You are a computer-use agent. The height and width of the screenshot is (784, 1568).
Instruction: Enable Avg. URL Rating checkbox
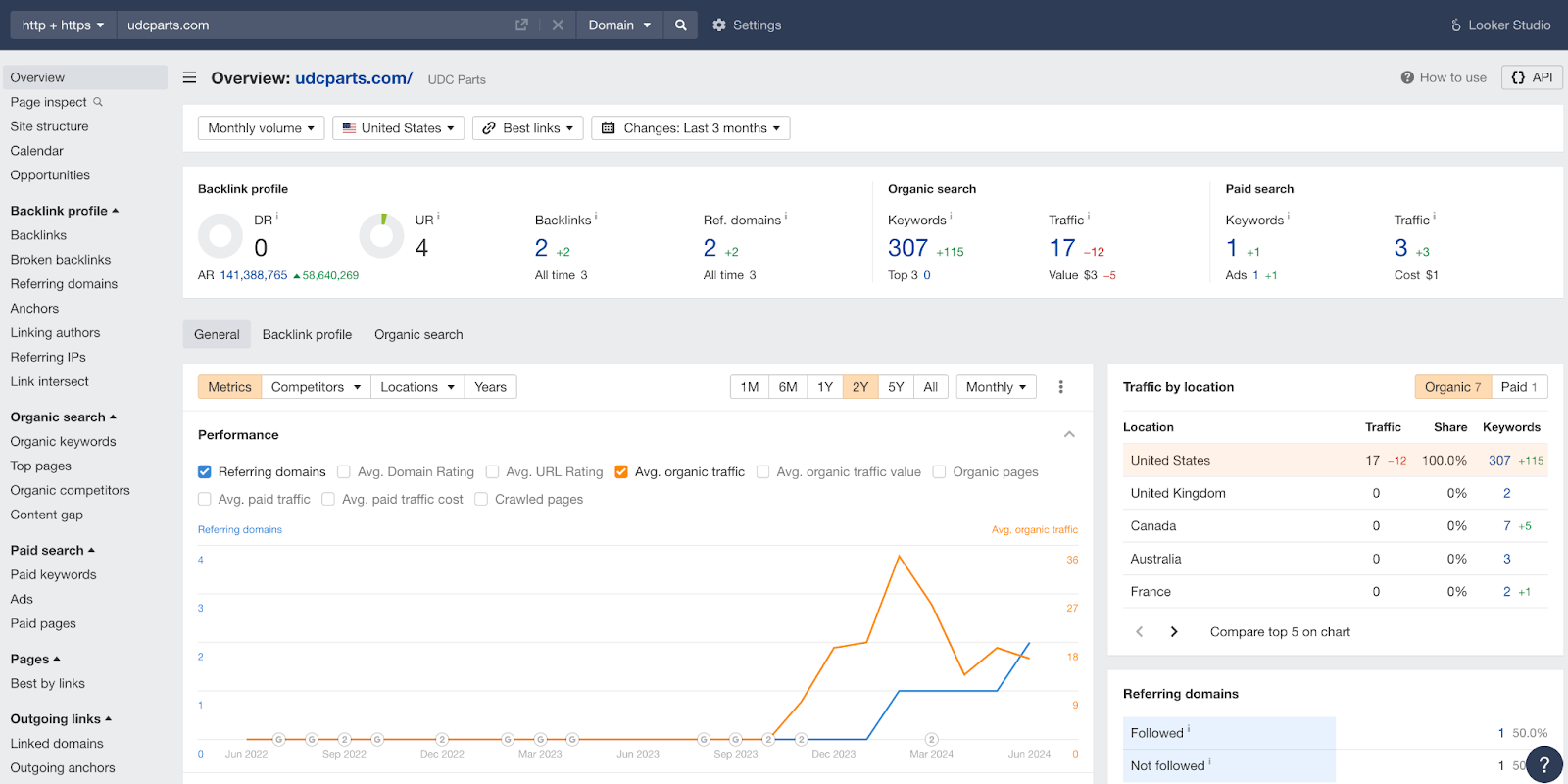pos(492,472)
